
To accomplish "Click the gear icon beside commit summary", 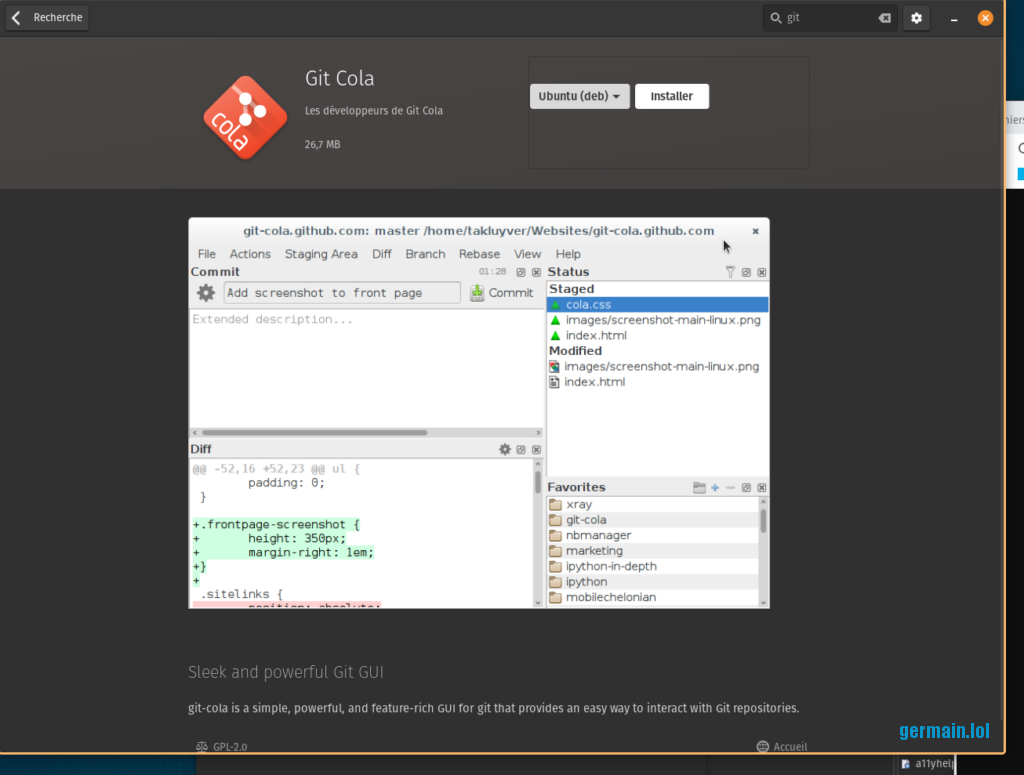I will tap(206, 293).
